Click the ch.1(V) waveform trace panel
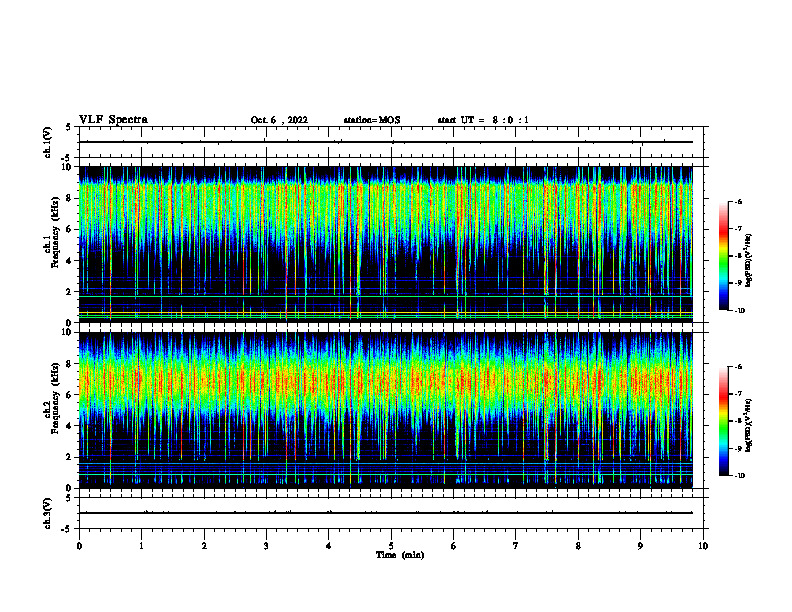 tap(391, 142)
